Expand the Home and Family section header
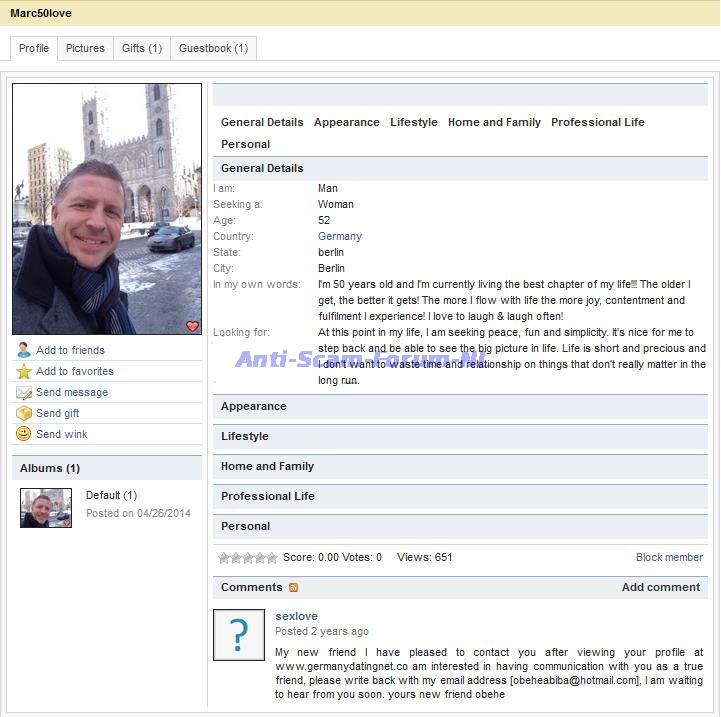Viewport: 721px width, 717px height. [267, 467]
